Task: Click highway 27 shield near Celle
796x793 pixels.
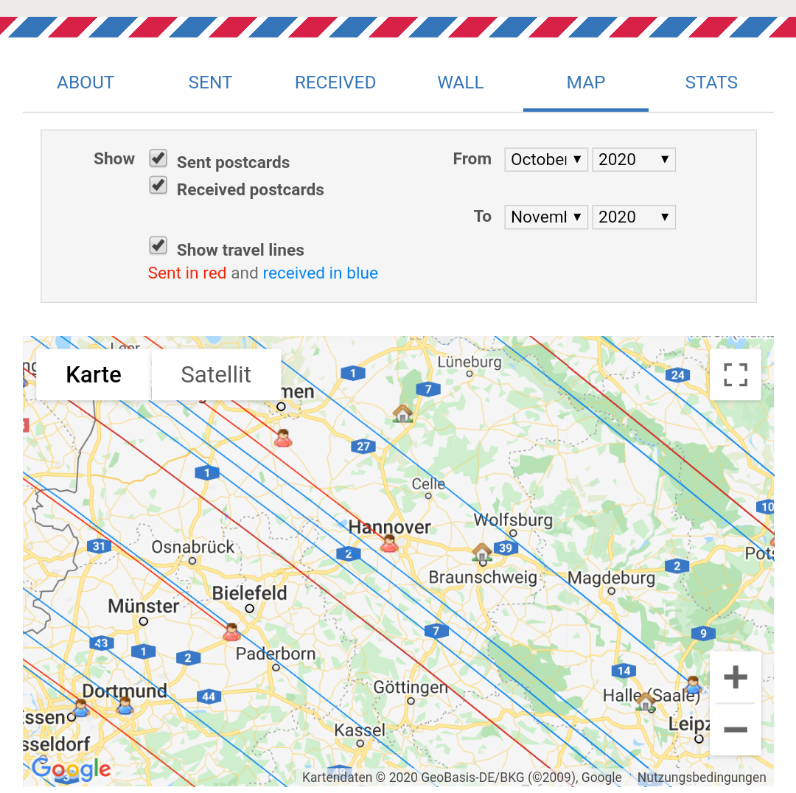Action: coord(363,446)
